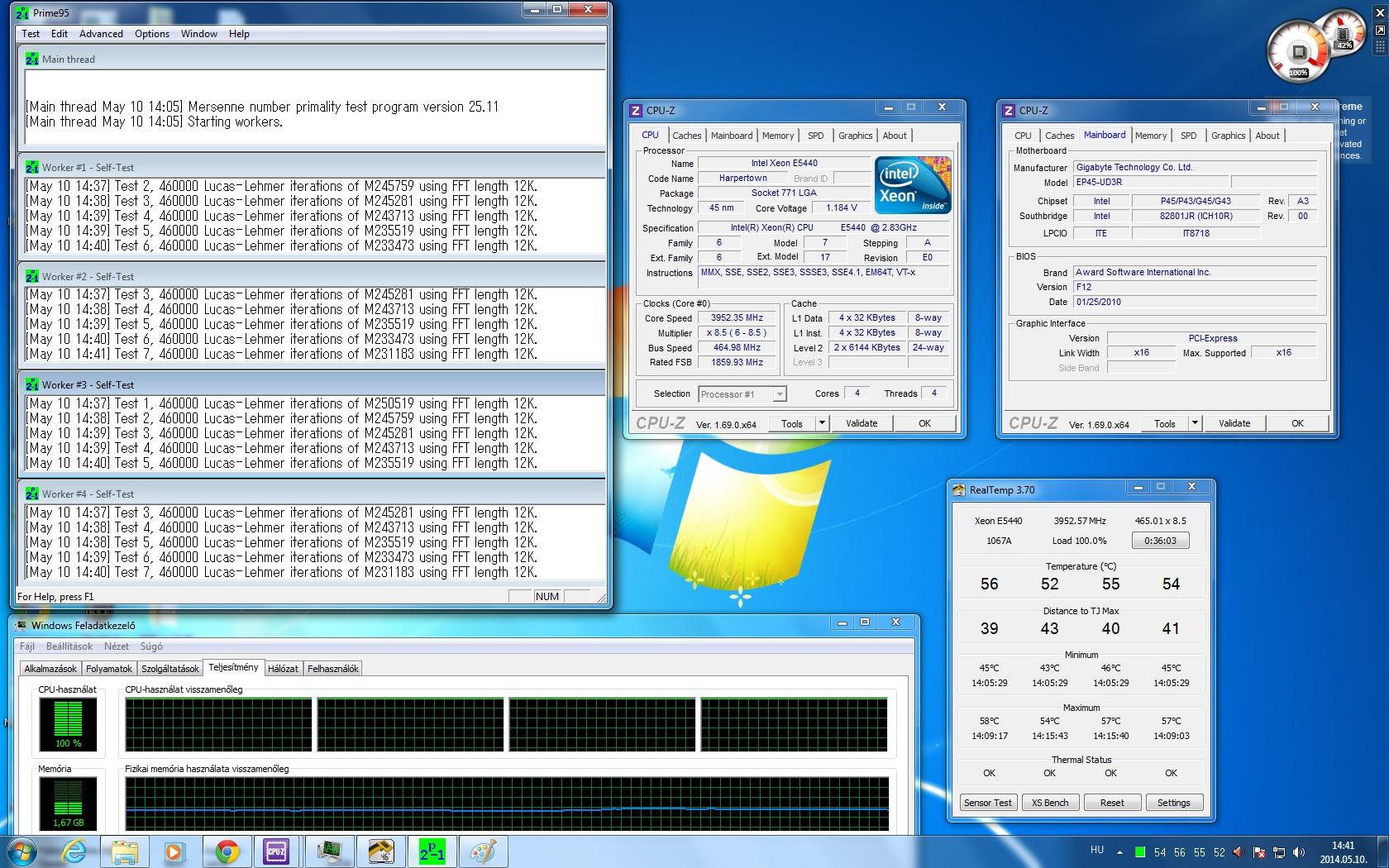This screenshot has height=868, width=1389.
Task: Open Tools dropdown arrow in CPU tab CPU-Z window
Action: 822,422
